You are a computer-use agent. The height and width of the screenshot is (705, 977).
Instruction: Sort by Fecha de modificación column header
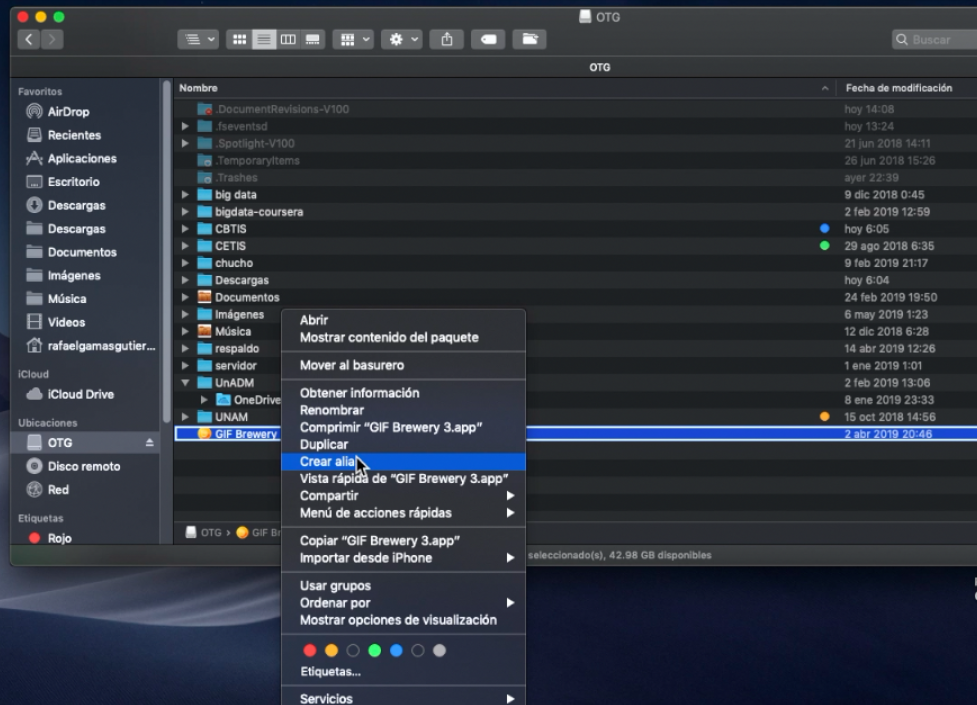point(898,88)
